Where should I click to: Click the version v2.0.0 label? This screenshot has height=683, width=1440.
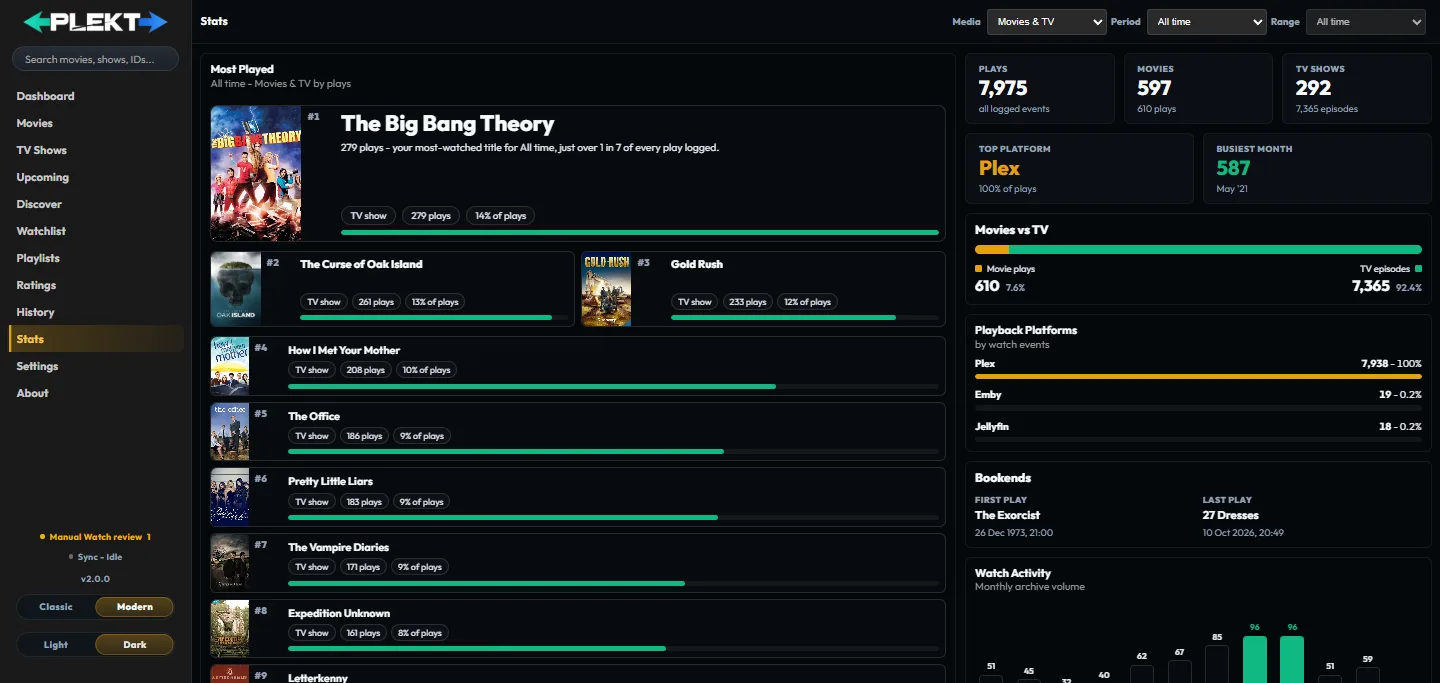point(95,579)
